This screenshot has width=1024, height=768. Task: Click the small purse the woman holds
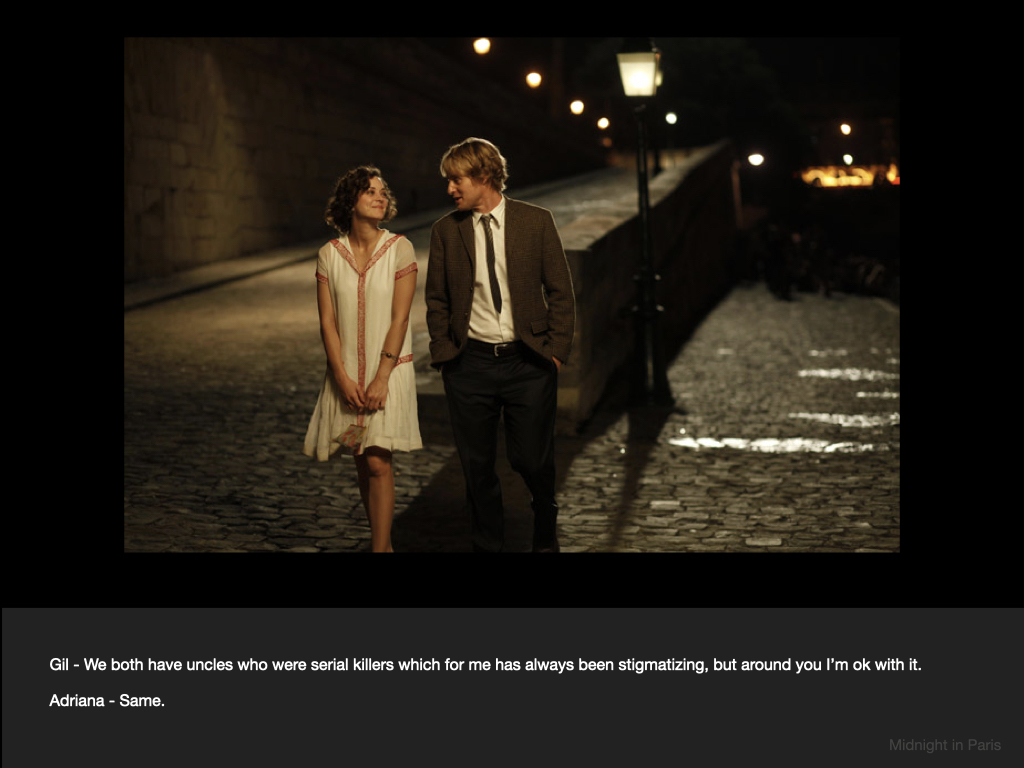point(351,436)
